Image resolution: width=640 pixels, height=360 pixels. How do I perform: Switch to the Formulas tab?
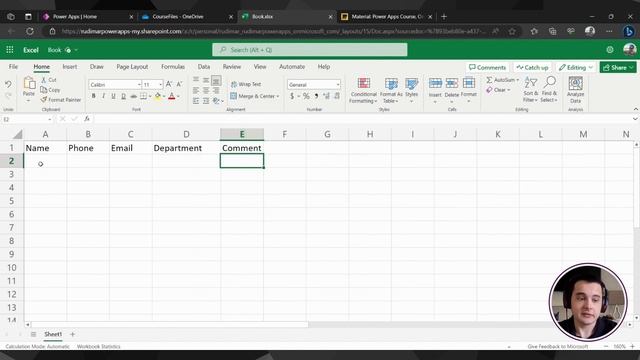point(173,67)
